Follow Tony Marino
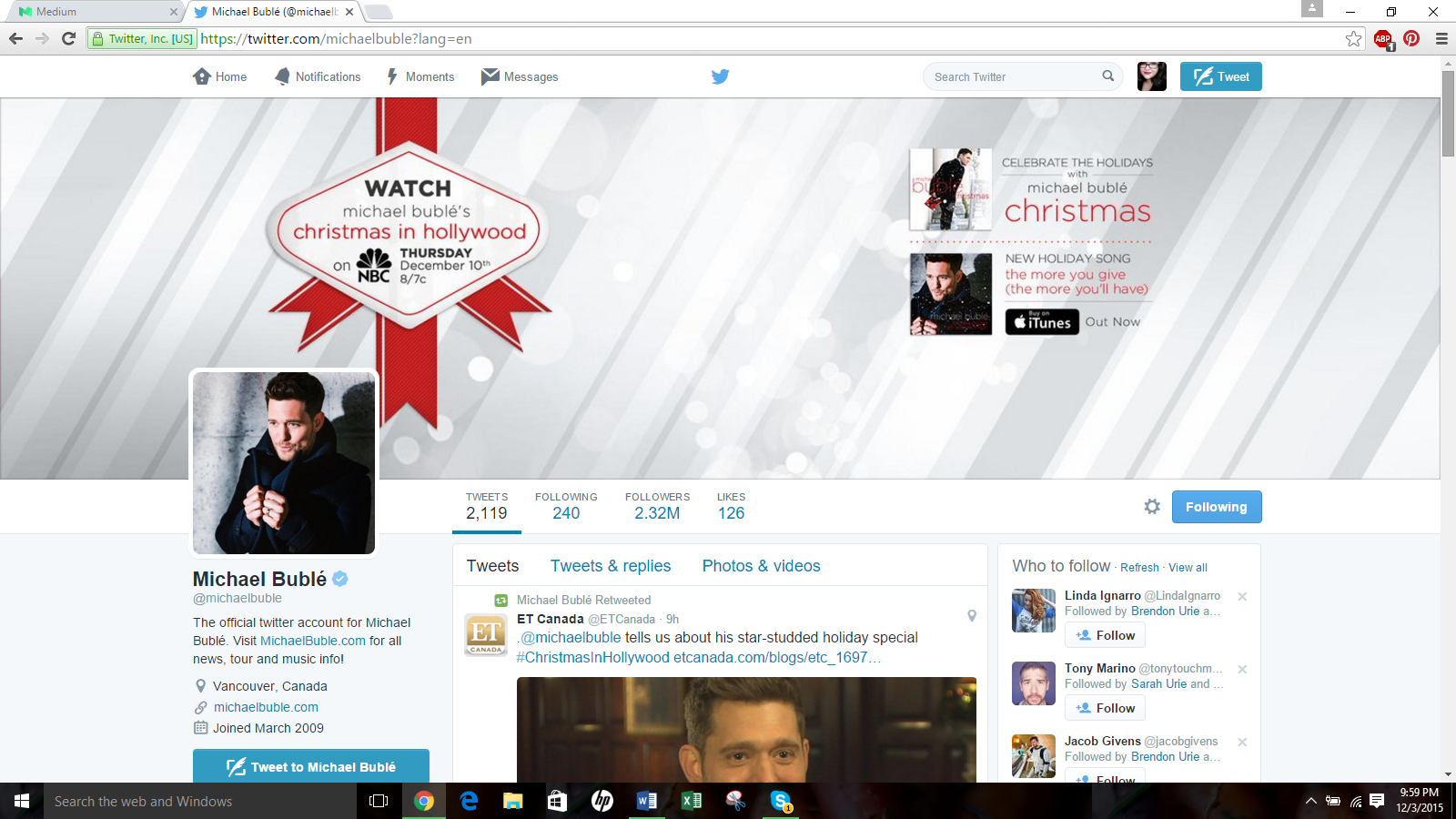The image size is (1456, 819). click(x=1106, y=708)
